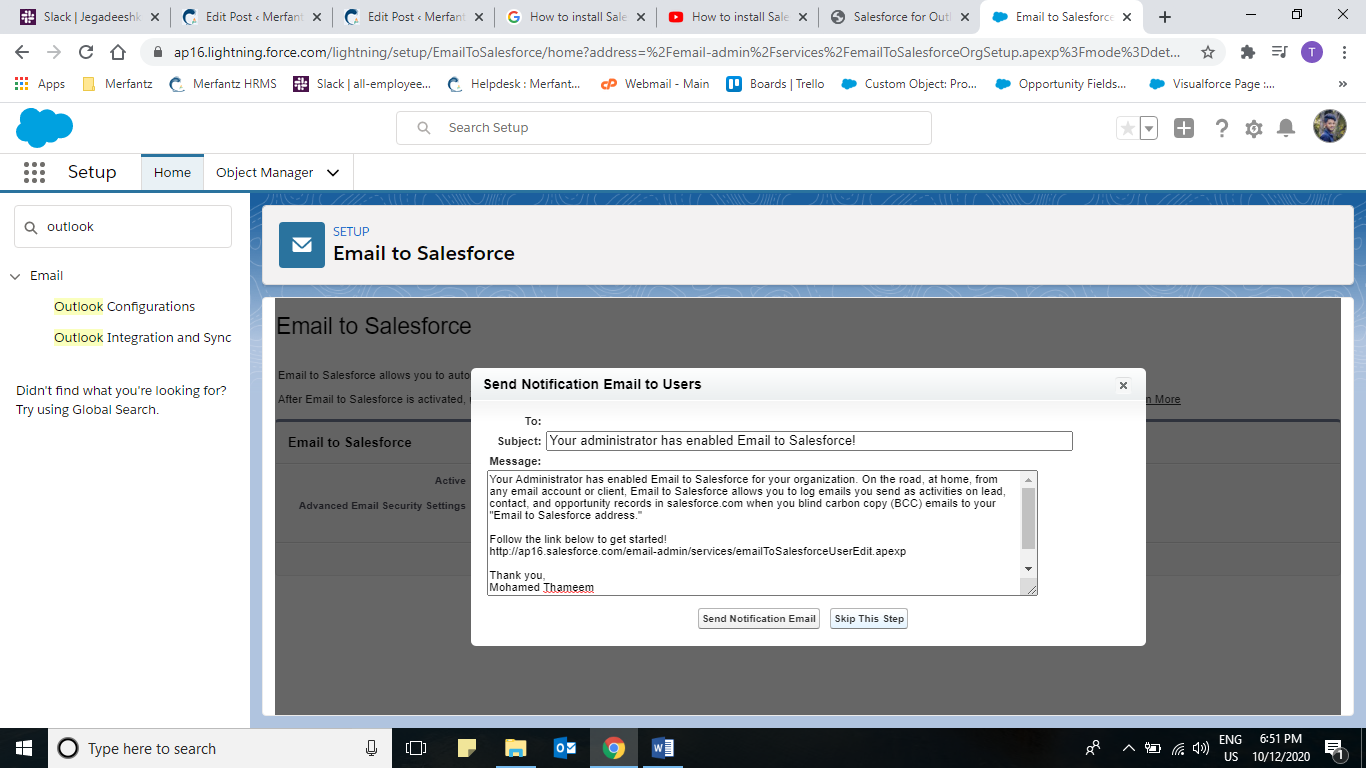This screenshot has width=1366, height=768.
Task: Click inside the Subject input field
Action: pyautogui.click(x=808, y=441)
